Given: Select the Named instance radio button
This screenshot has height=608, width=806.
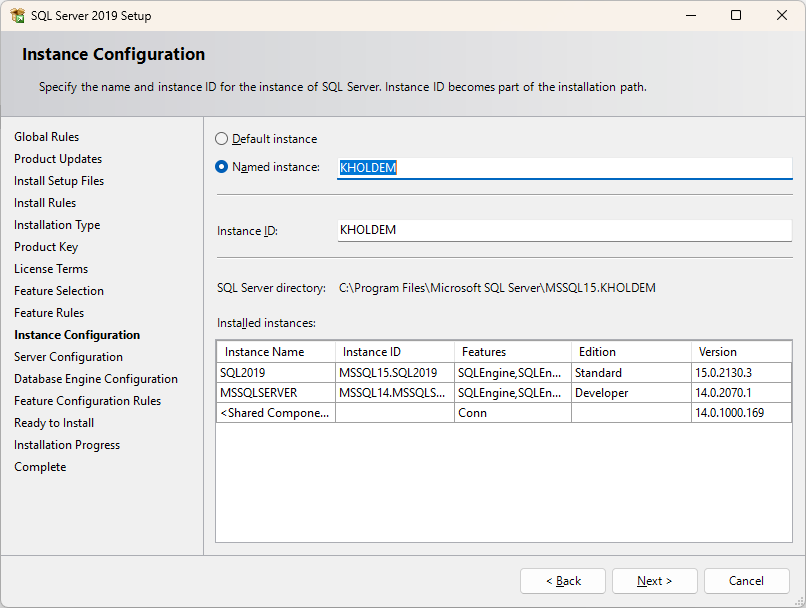Looking at the screenshot, I should click(222, 167).
